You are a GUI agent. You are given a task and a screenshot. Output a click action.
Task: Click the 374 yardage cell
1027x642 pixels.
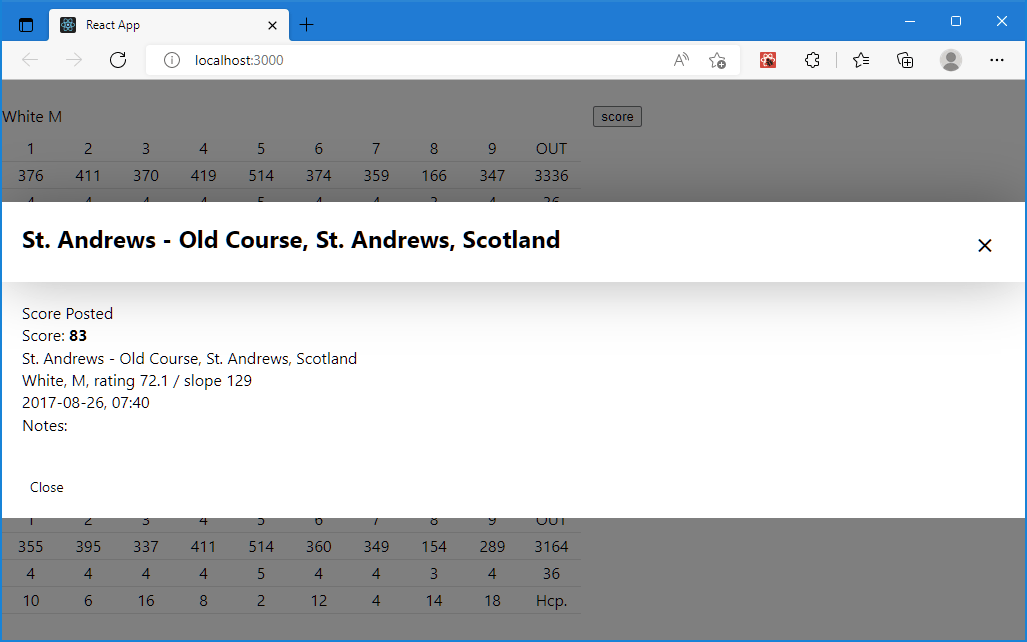click(318, 176)
